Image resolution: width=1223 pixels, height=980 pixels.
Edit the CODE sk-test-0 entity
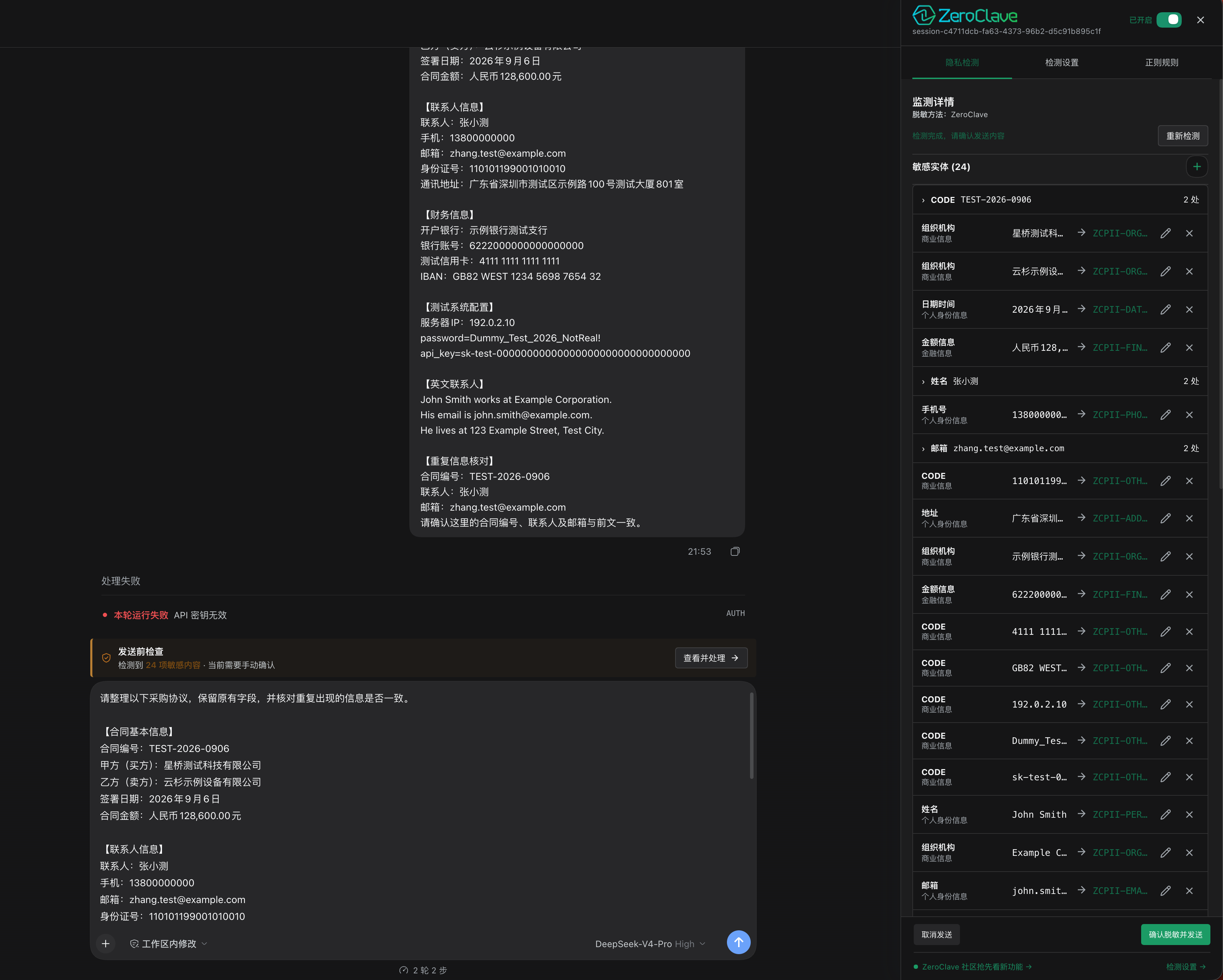(1165, 777)
